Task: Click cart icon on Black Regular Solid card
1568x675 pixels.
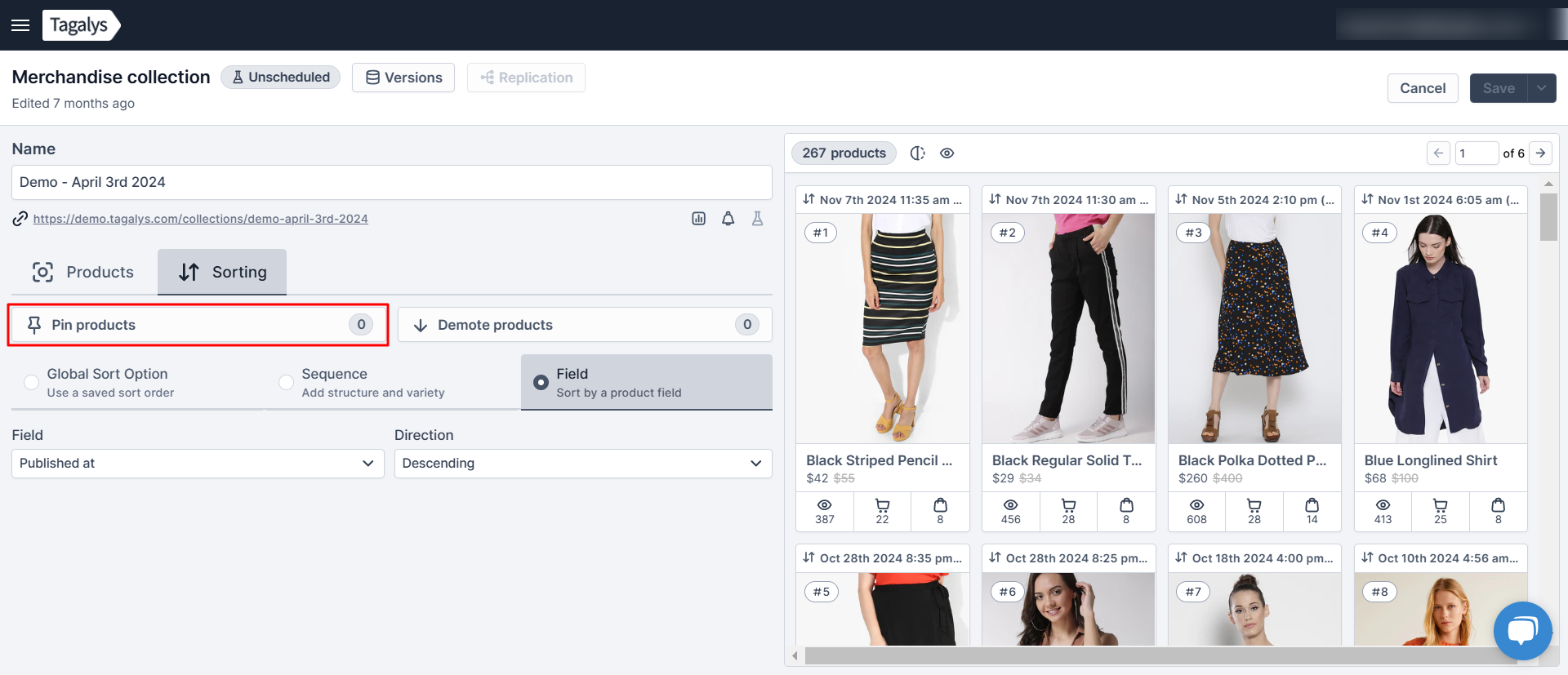Action: (1068, 505)
